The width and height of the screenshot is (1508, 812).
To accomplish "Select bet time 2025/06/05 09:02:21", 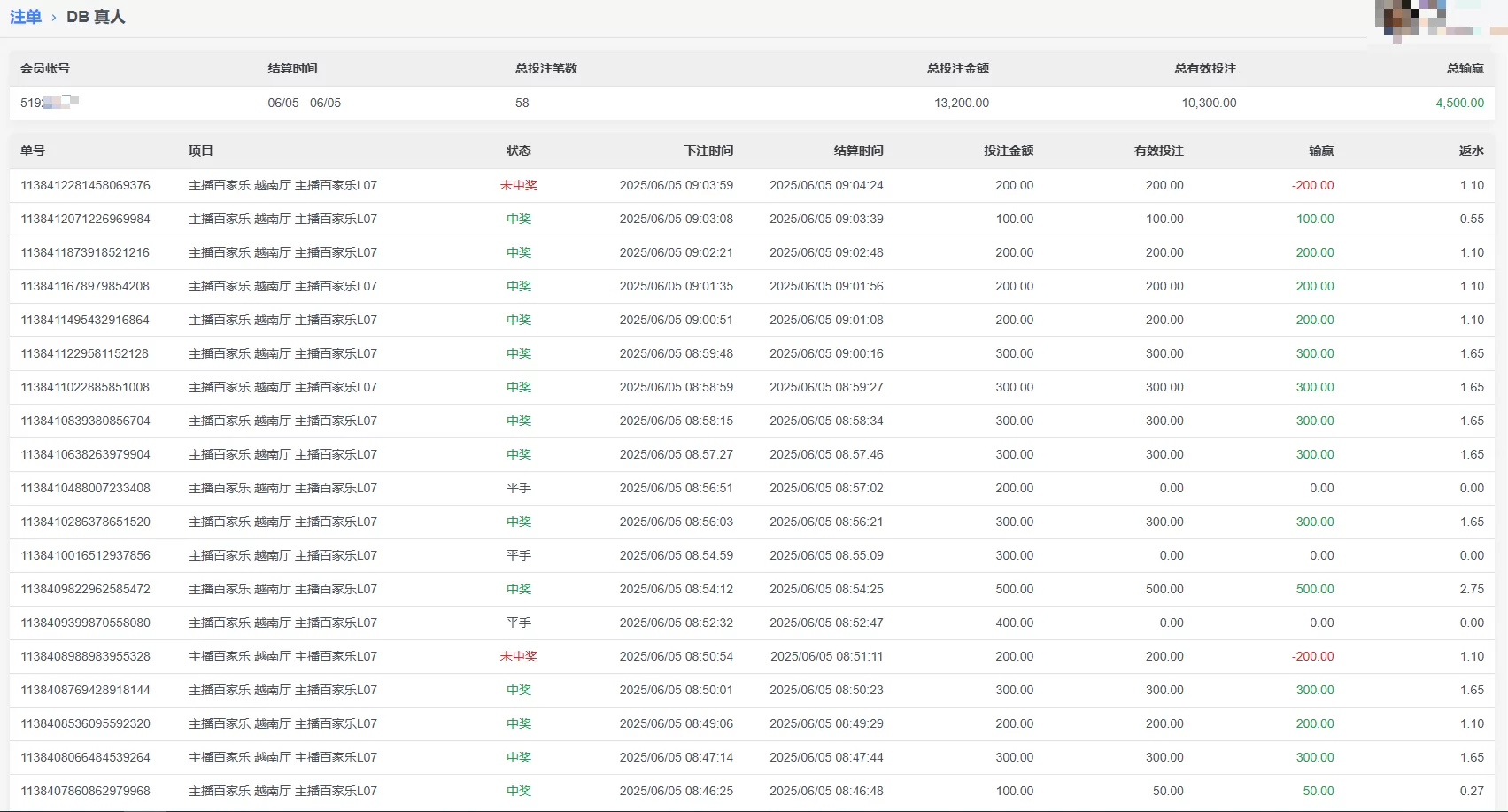I will pos(677,252).
